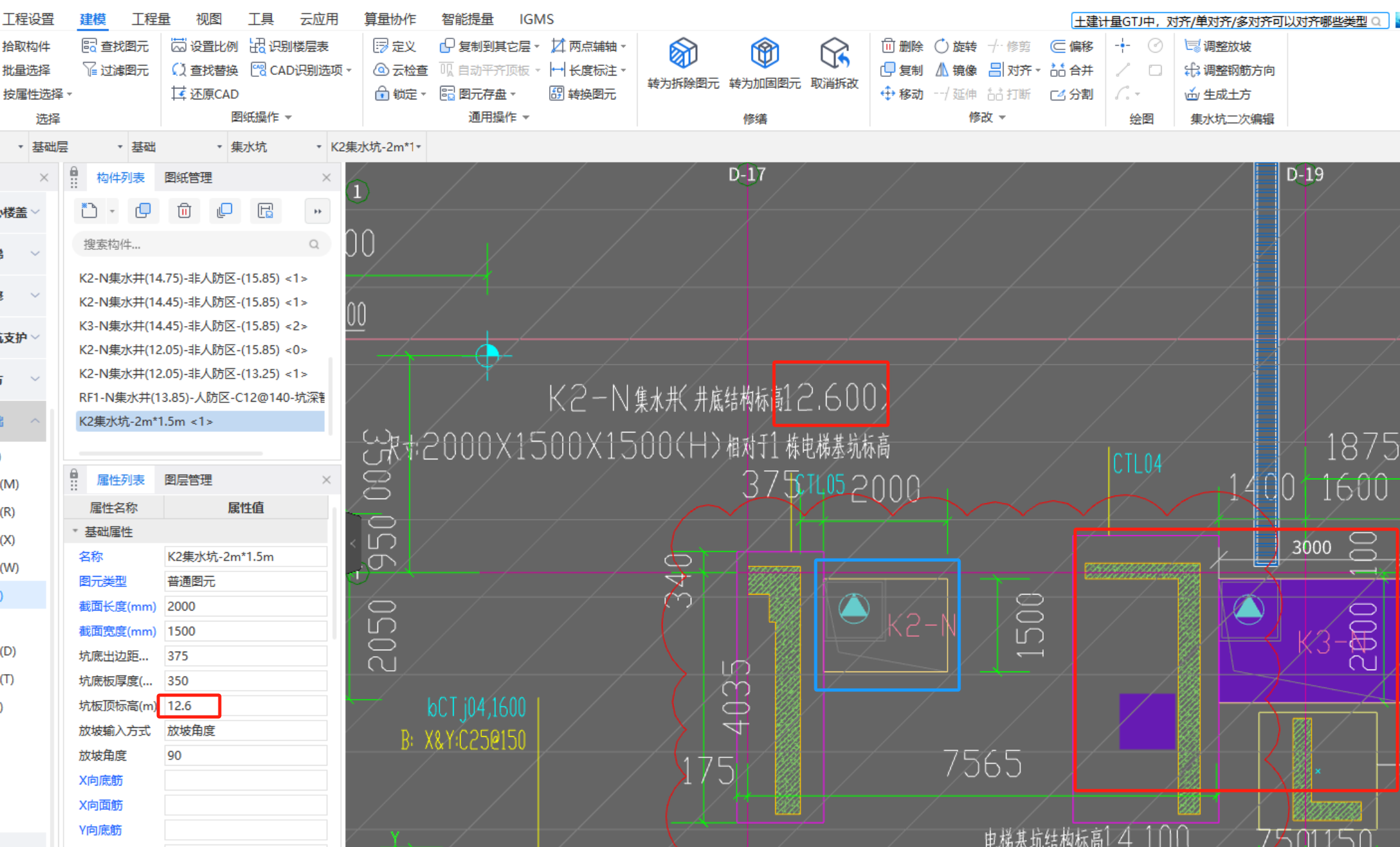The image size is (1400, 847).
Task: Open the 云应用 ribbon tab
Action: (x=318, y=19)
